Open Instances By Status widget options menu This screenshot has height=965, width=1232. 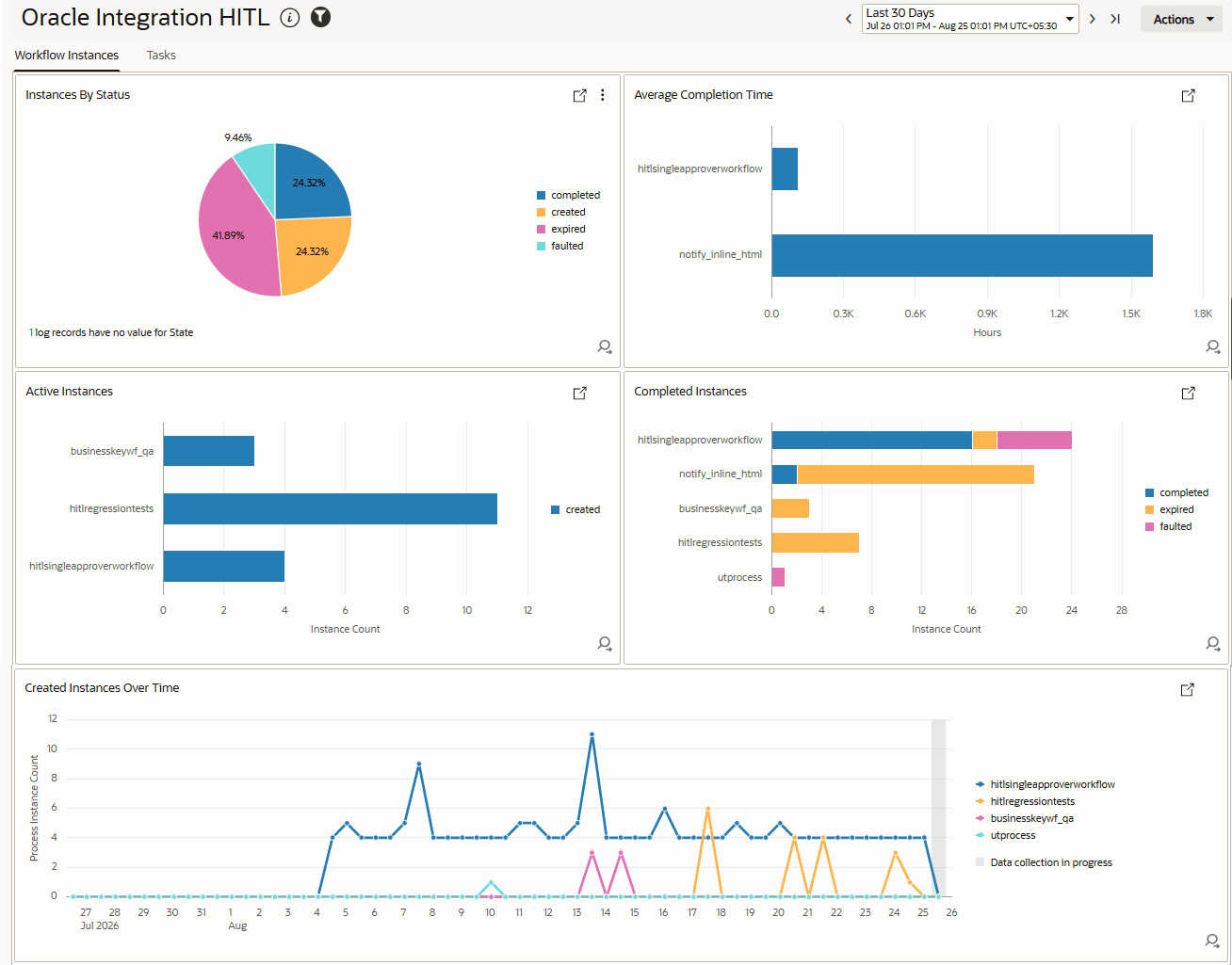click(603, 95)
